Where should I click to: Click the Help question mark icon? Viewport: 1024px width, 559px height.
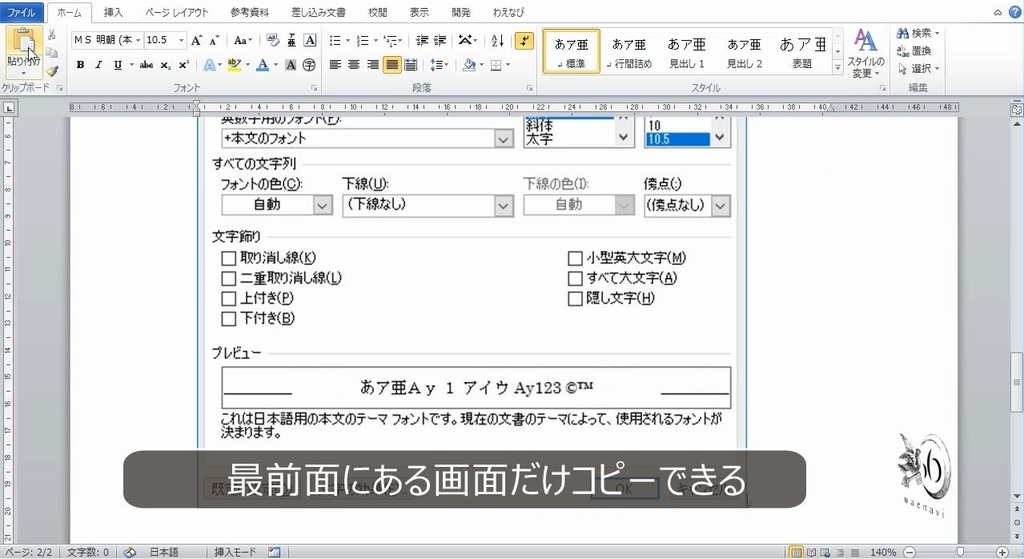(x=1015, y=12)
